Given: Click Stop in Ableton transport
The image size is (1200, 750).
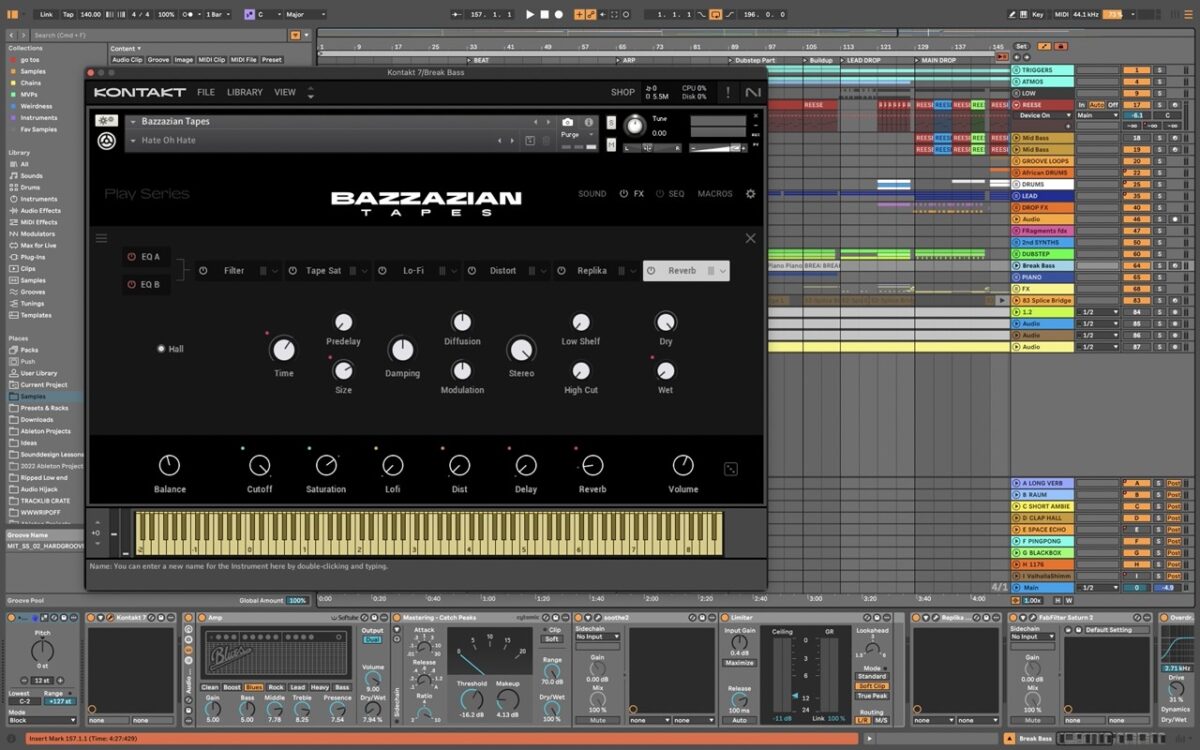Looking at the screenshot, I should click(x=544, y=15).
